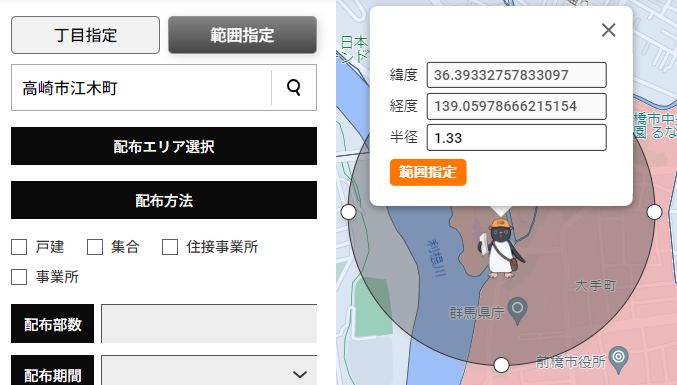Click the circle's bottom edge handle
677x385 pixels.
point(501,365)
